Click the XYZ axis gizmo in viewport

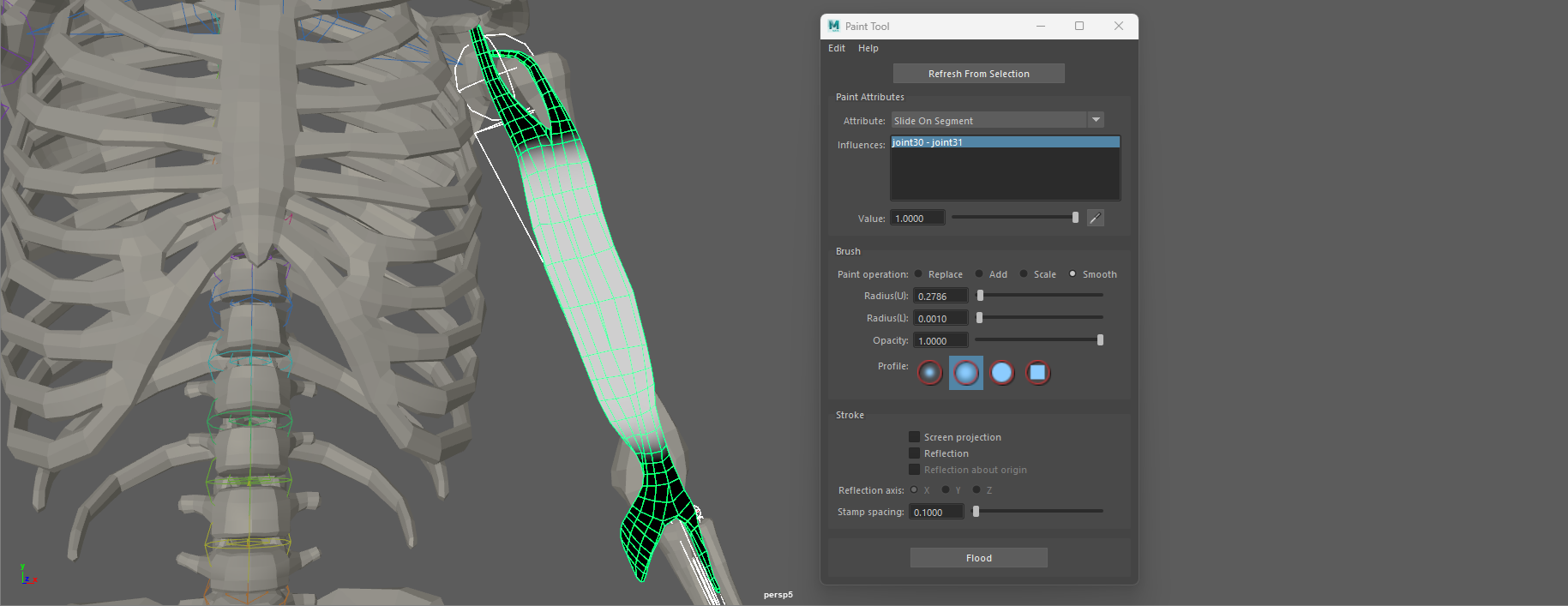[27, 576]
